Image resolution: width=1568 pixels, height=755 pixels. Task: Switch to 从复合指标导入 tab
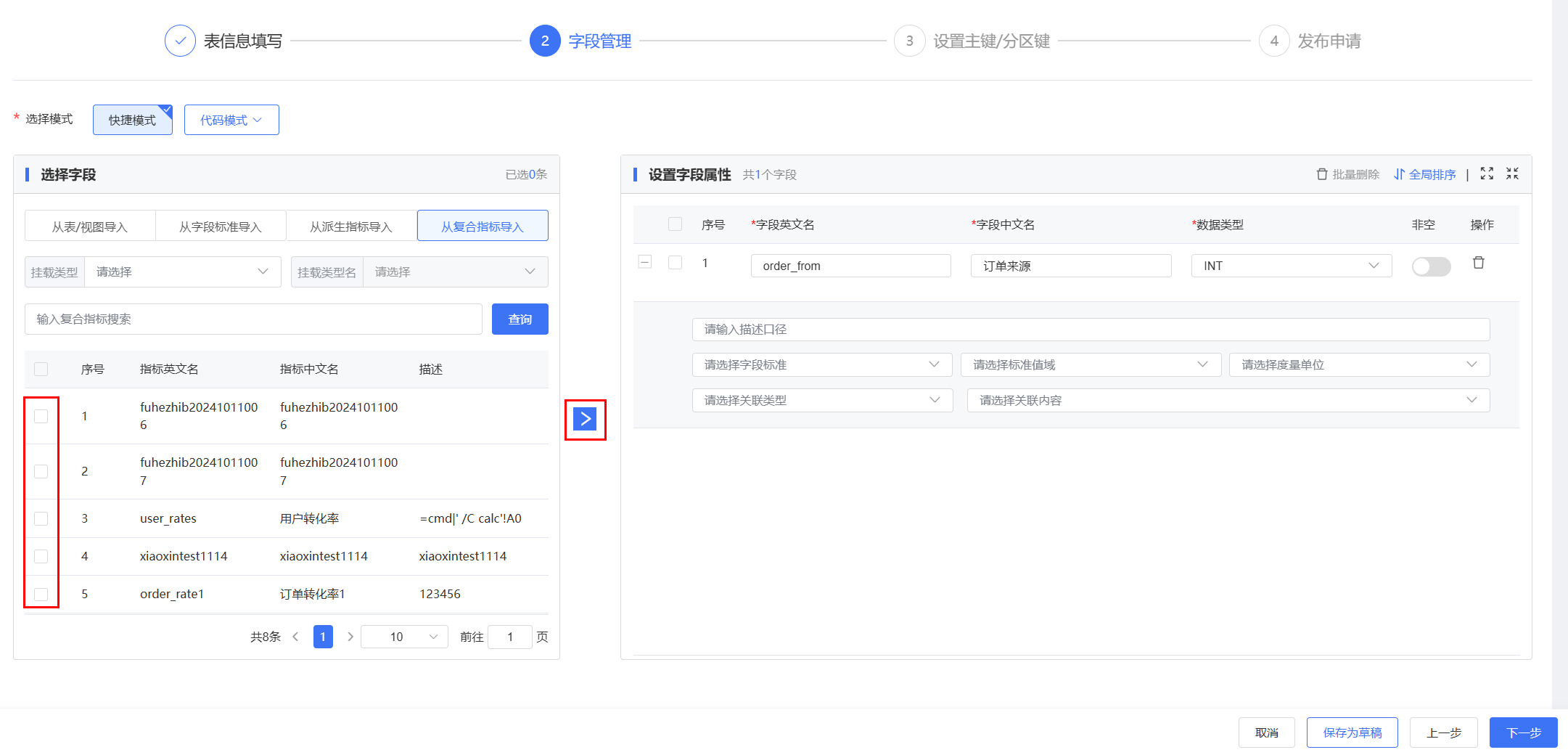483,226
